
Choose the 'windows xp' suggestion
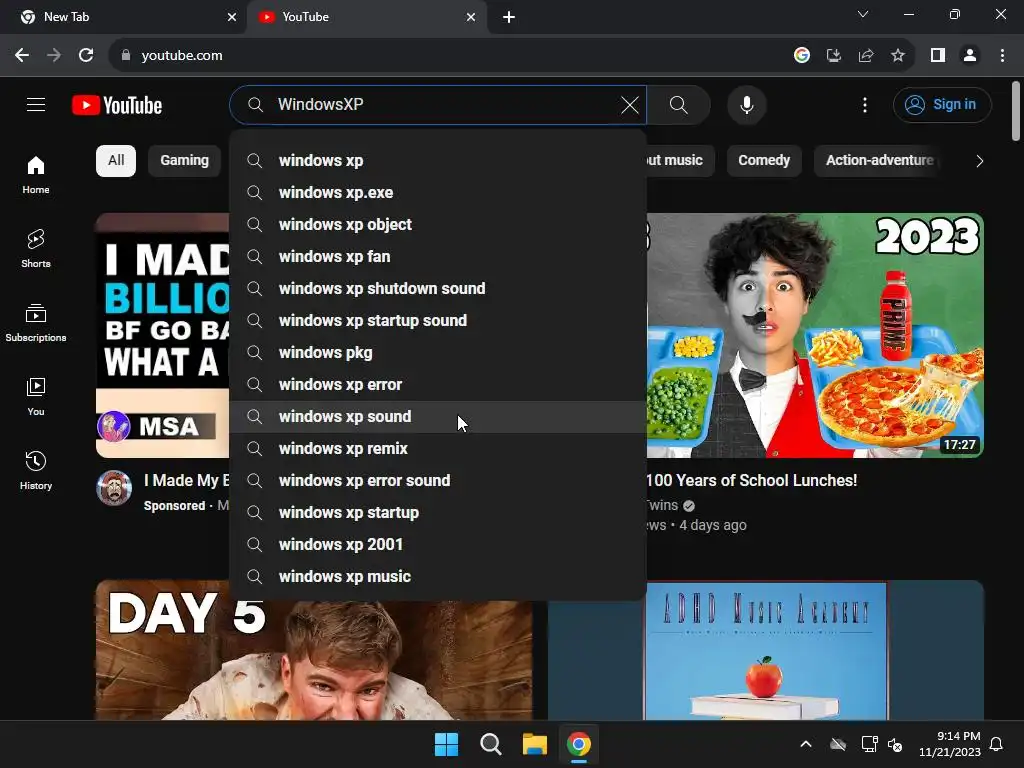point(438,161)
